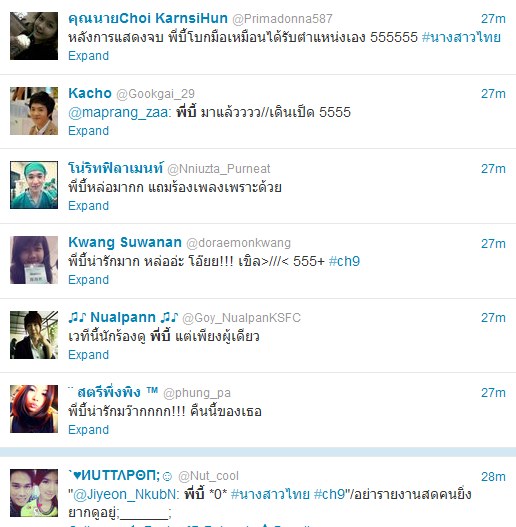This screenshot has width=516, height=527.
Task: Open the Nniuzta_Purneat avatar in green scrubs
Action: [34, 185]
